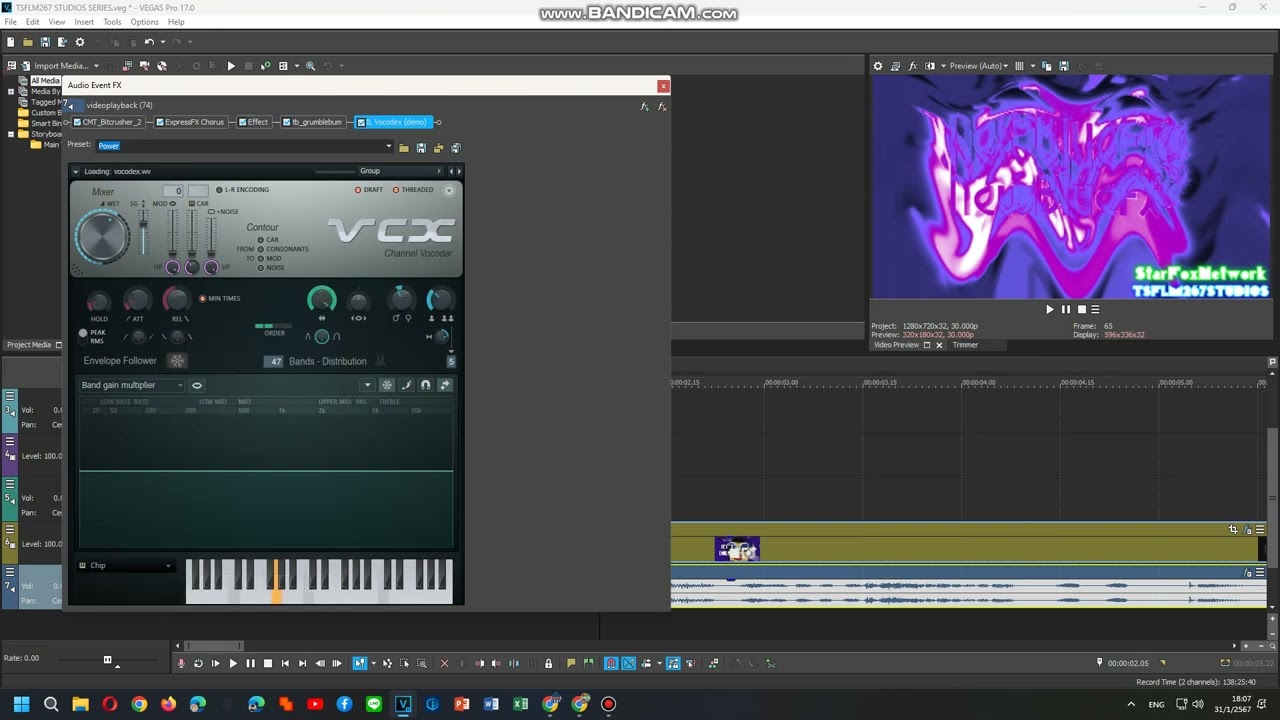Viewport: 1280px width, 720px height.
Task: Open the Import Media dropdown arrow
Action: [x=96, y=66]
